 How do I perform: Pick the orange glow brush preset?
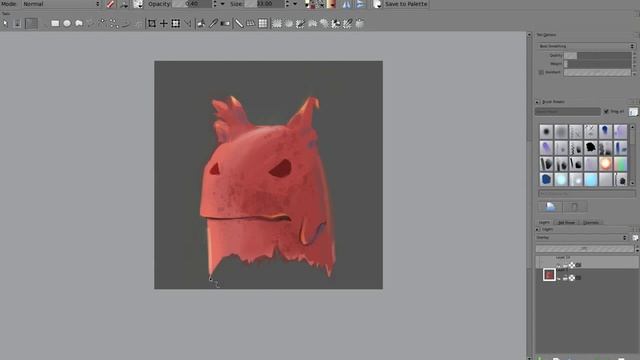[605, 163]
